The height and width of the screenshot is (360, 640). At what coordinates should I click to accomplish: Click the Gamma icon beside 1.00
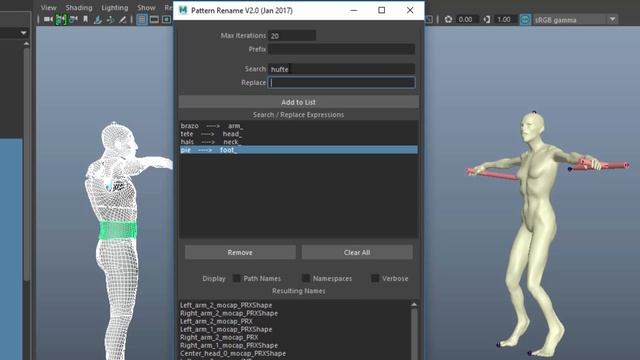487,20
